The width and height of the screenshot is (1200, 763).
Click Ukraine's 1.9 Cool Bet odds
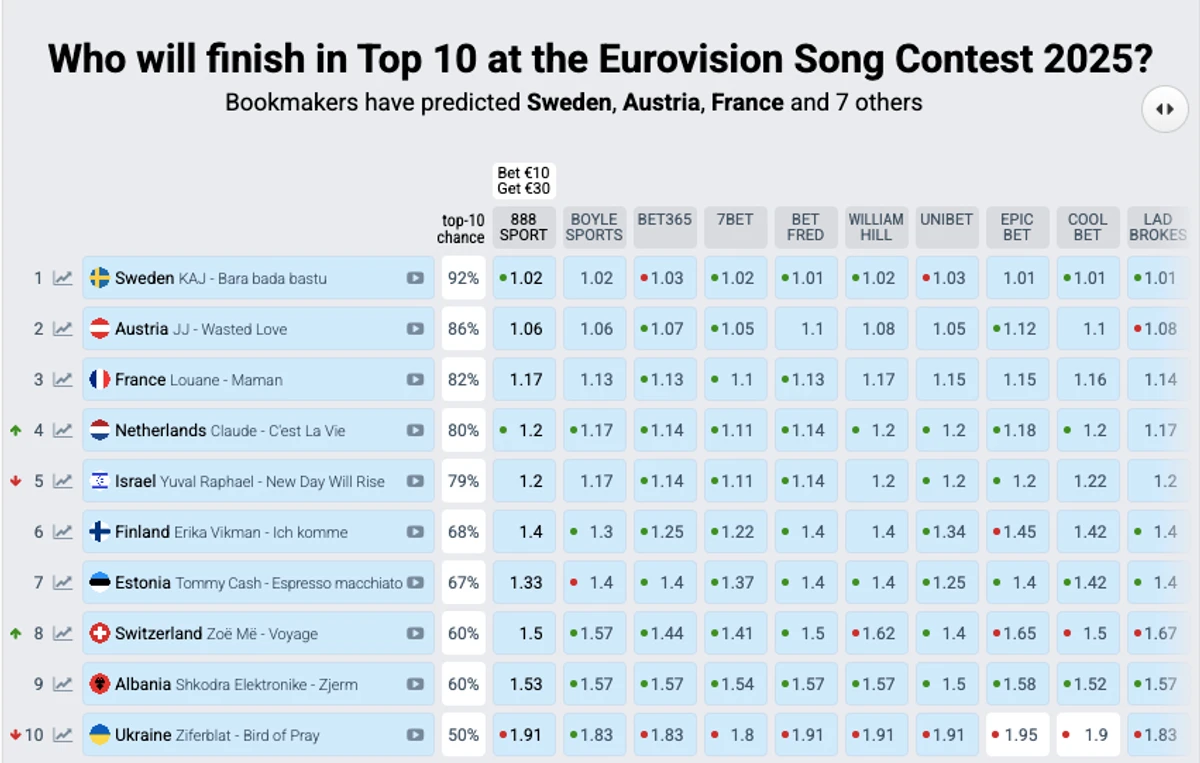point(1088,735)
